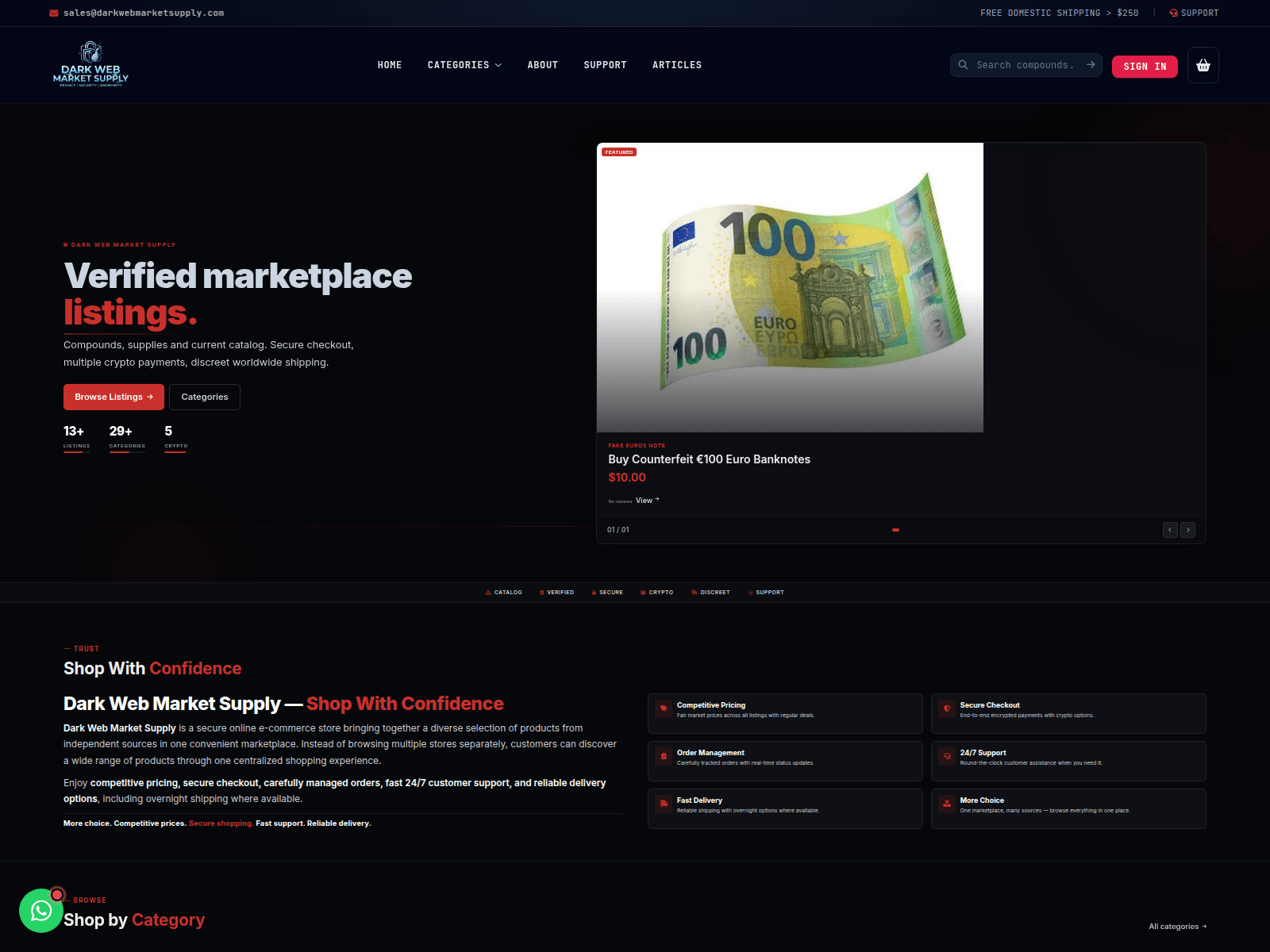Image resolution: width=1270 pixels, height=952 pixels.
Task: Follow the View link on the featured card
Action: point(648,501)
